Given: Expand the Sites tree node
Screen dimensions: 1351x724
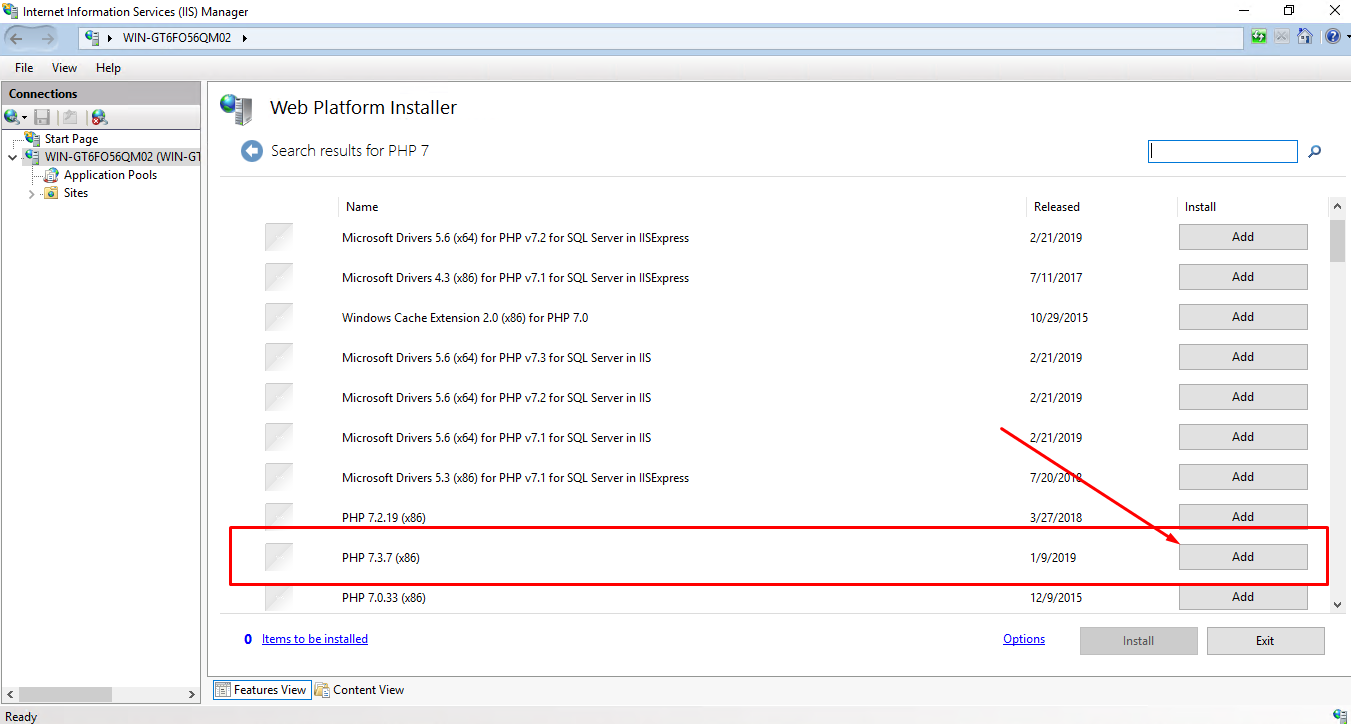Looking at the screenshot, I should [x=32, y=194].
